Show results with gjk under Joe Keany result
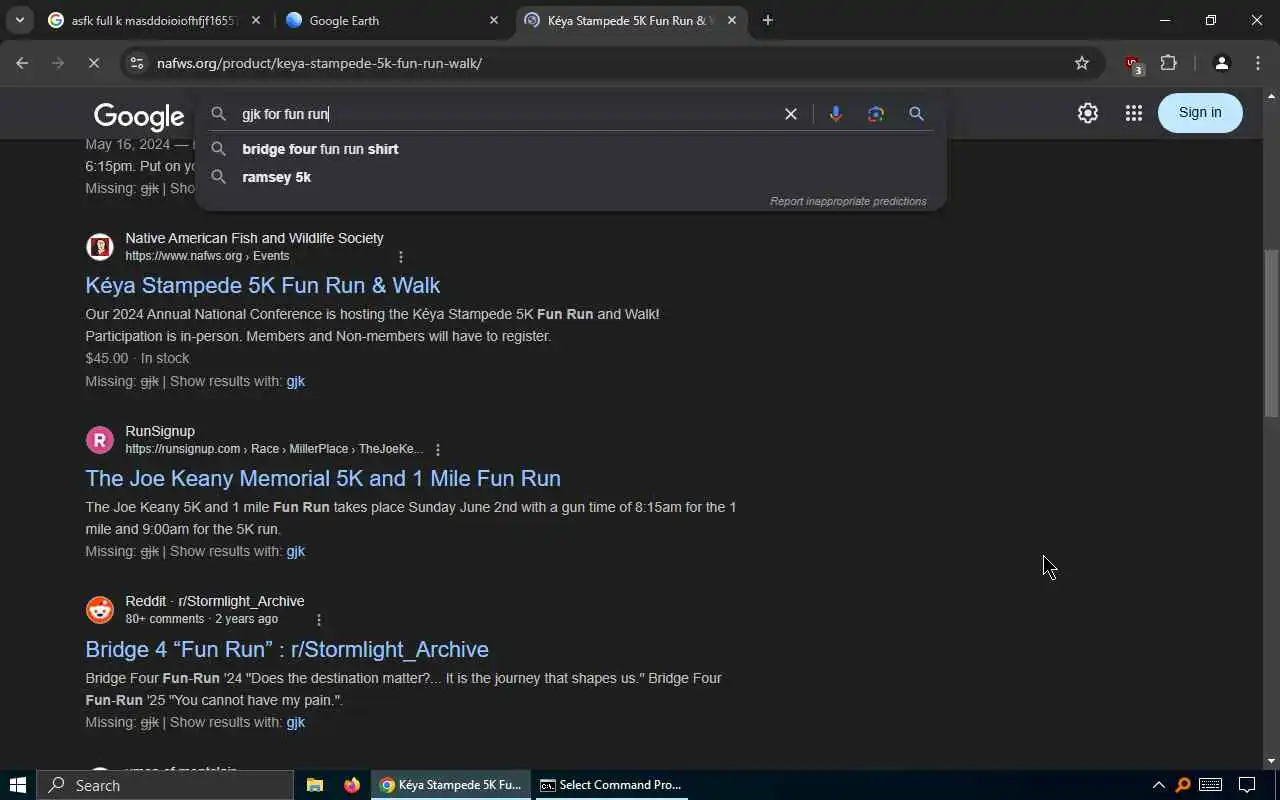The height and width of the screenshot is (800, 1280). 295,551
